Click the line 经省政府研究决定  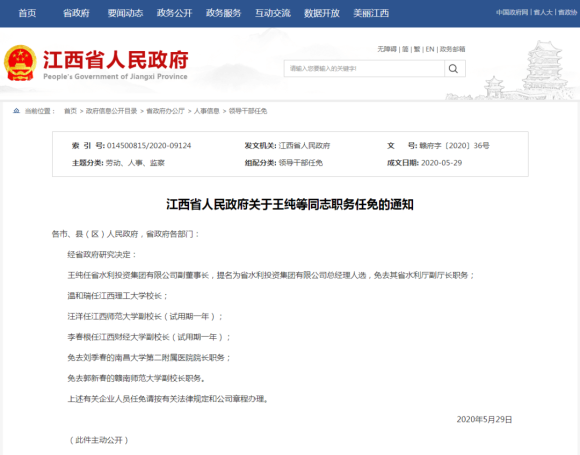tap(102, 255)
